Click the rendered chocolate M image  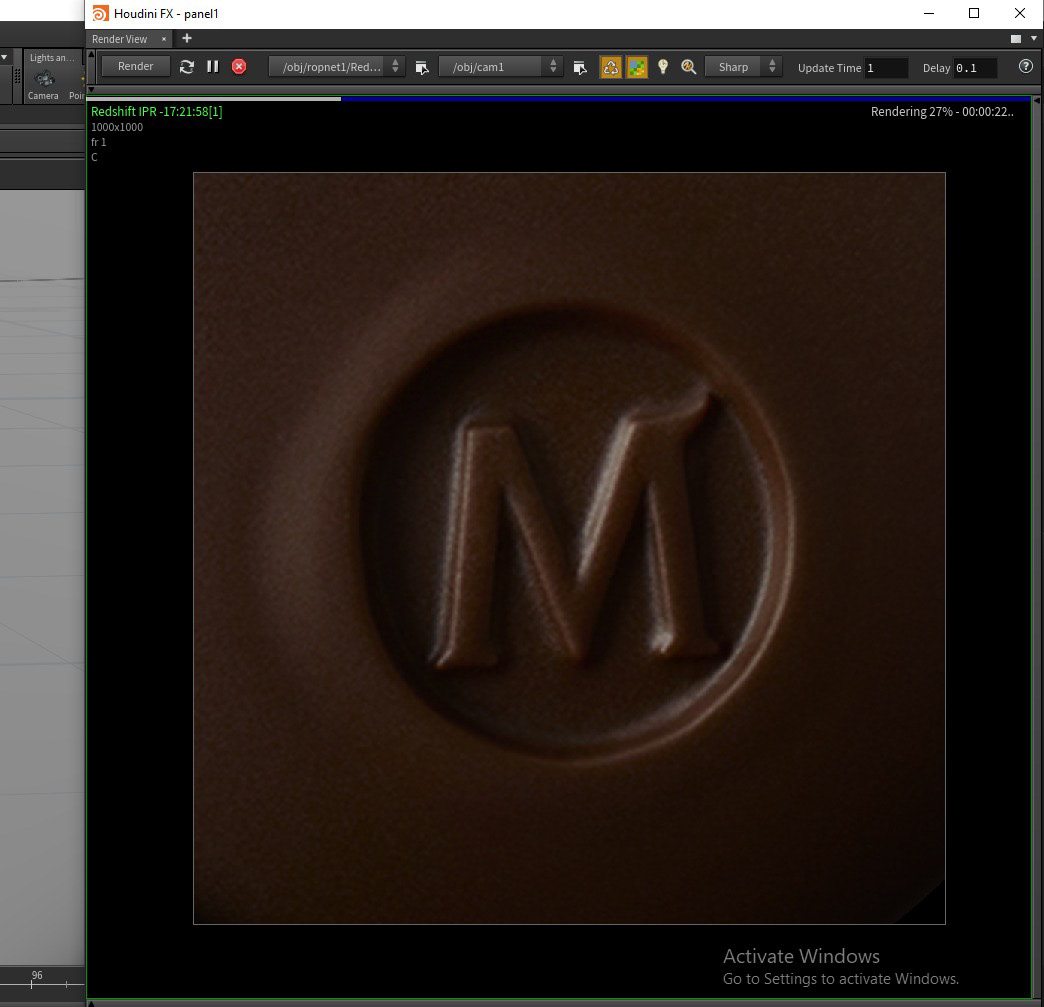click(569, 548)
